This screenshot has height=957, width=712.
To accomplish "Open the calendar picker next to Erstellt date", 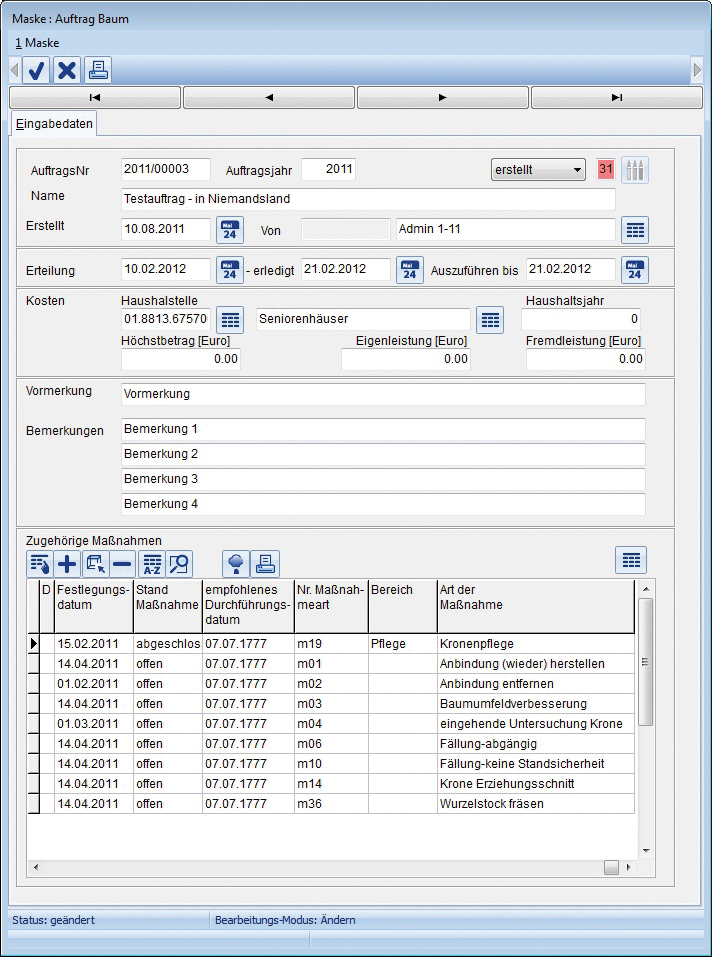I will click(x=230, y=230).
